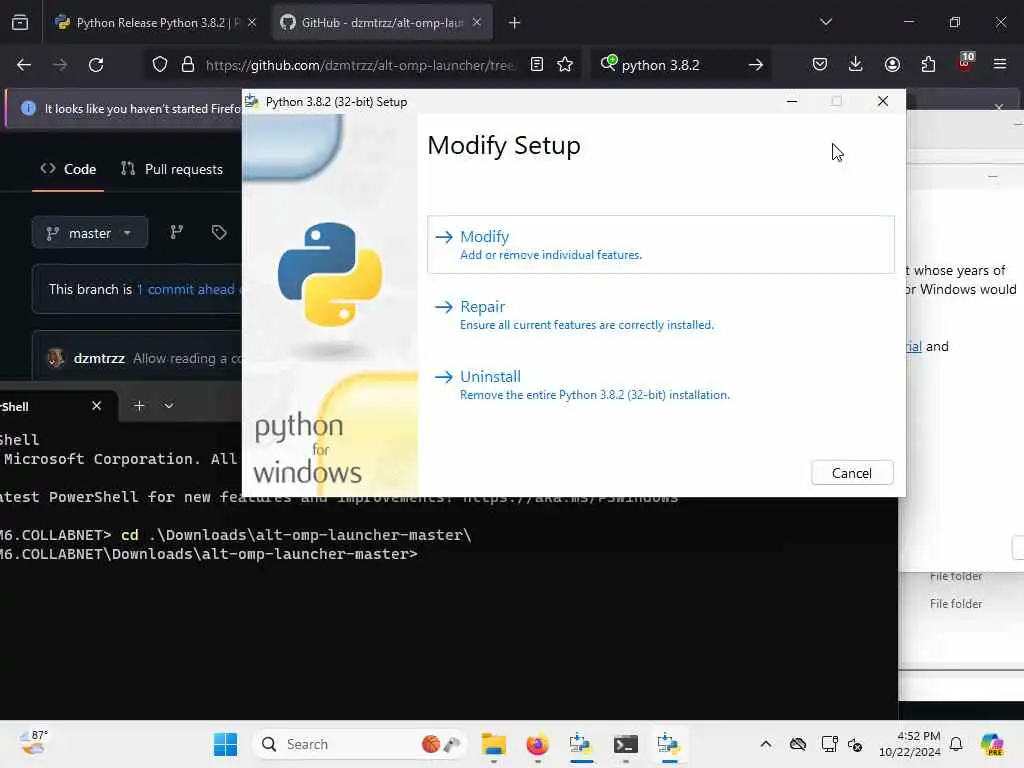Screen dimensions: 1024x768
Task: Open tracking protection shield info
Action: pos(160,65)
